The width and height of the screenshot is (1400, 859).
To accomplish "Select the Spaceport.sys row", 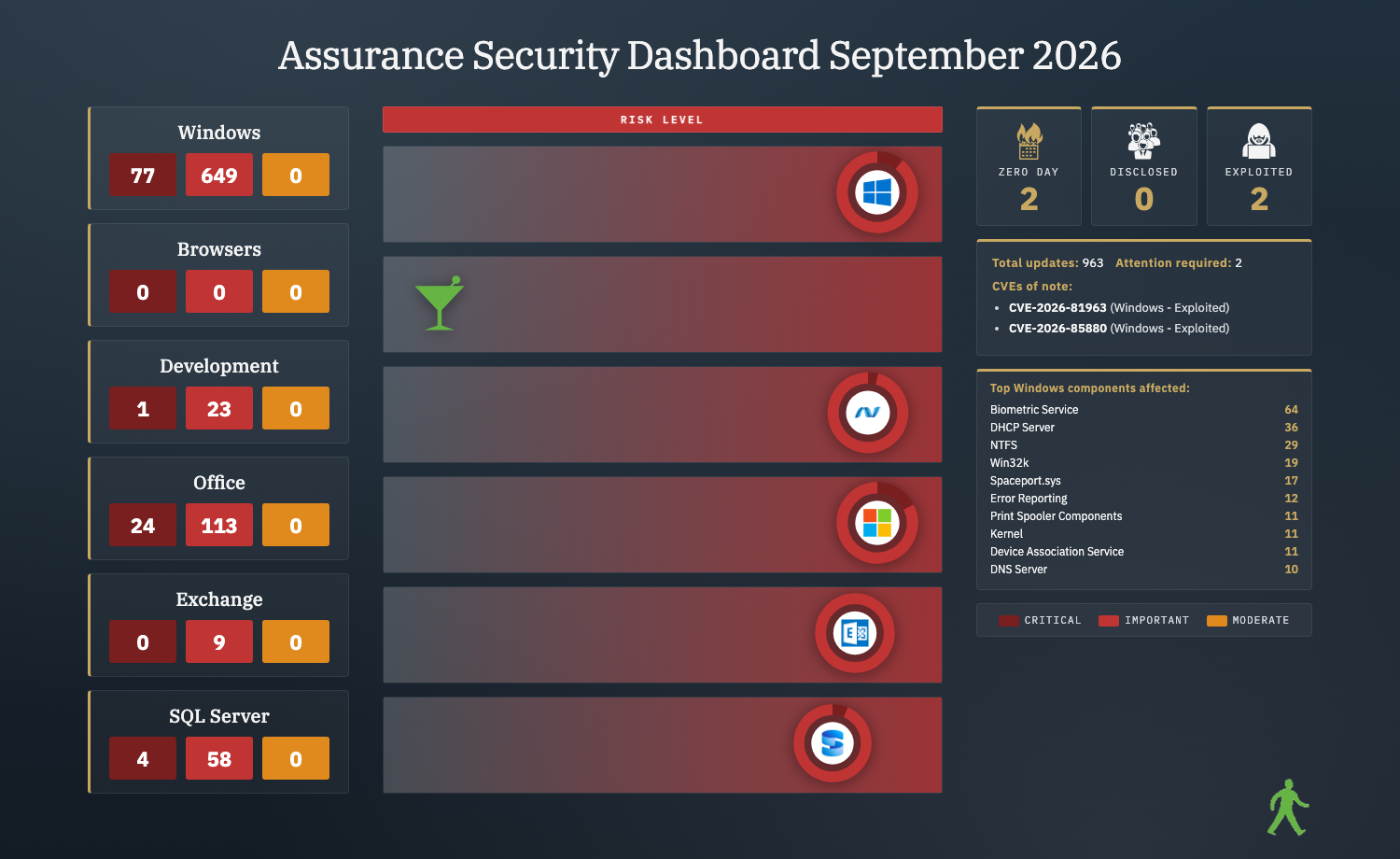I will 1144,480.
